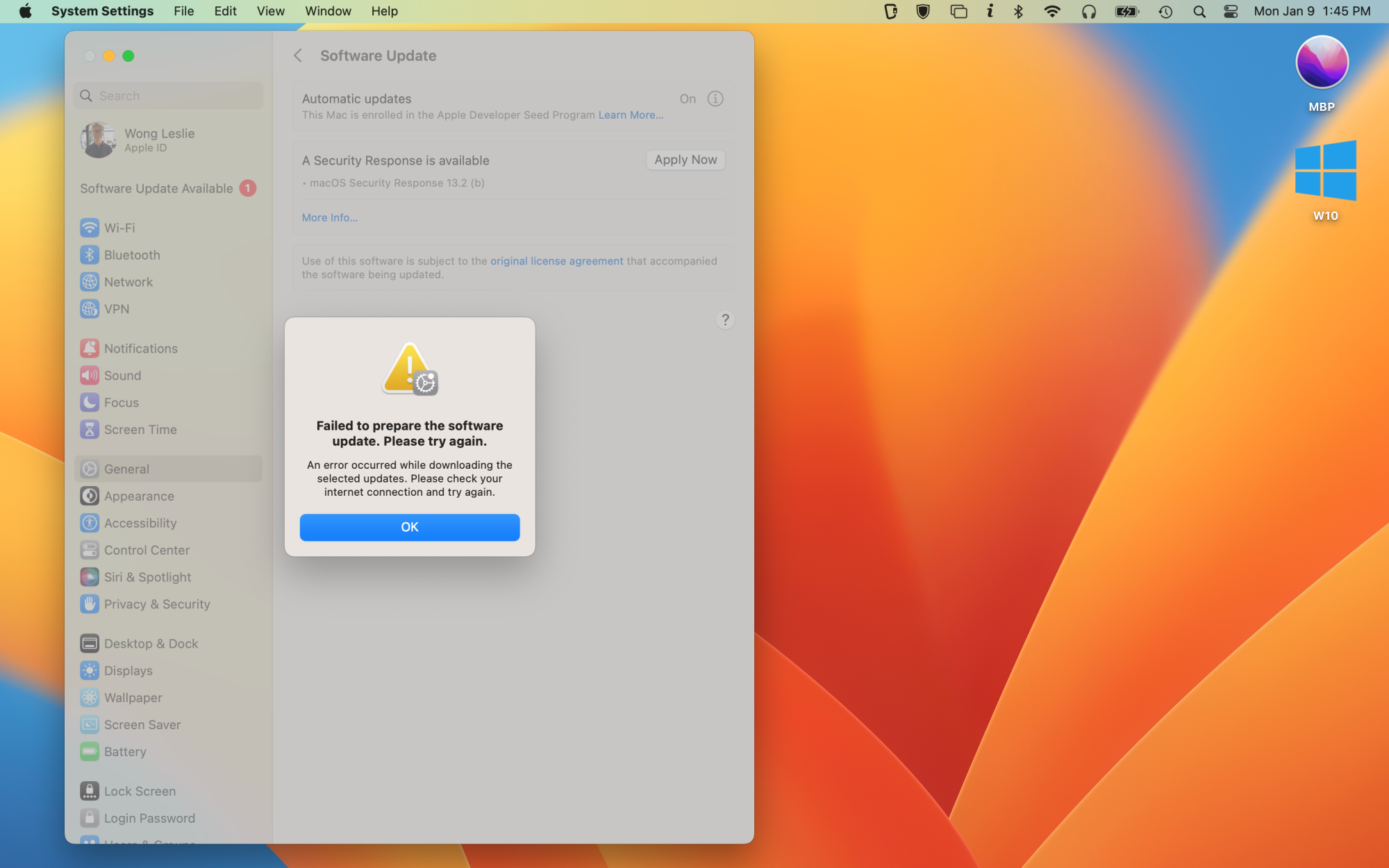The image size is (1389, 868).
Task: Click Bluetooth icon in menu bar
Action: [1018, 11]
